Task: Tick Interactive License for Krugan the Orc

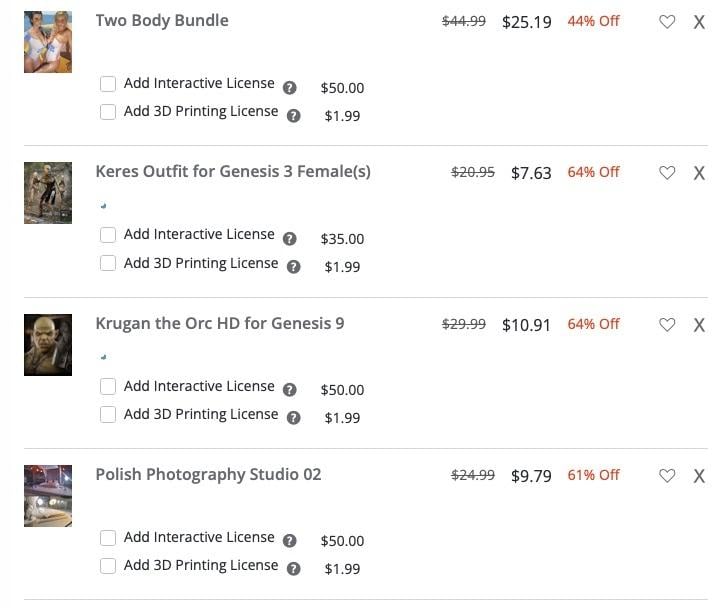Action: pyautogui.click(x=108, y=387)
